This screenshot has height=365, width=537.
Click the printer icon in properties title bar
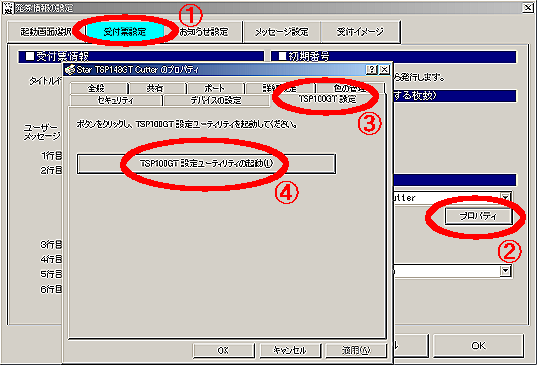coord(70,70)
